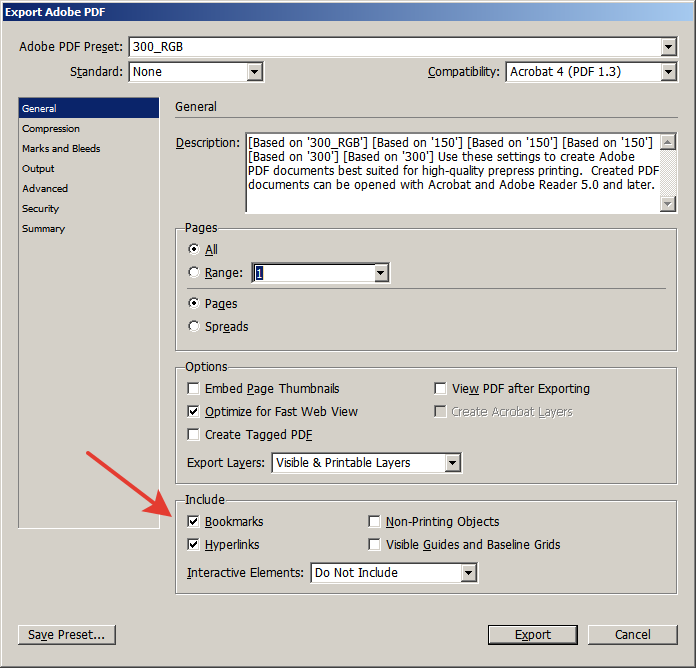Image resolution: width=696 pixels, height=668 pixels.
Task: Choose the Spreads radio button
Action: pyautogui.click(x=194, y=326)
